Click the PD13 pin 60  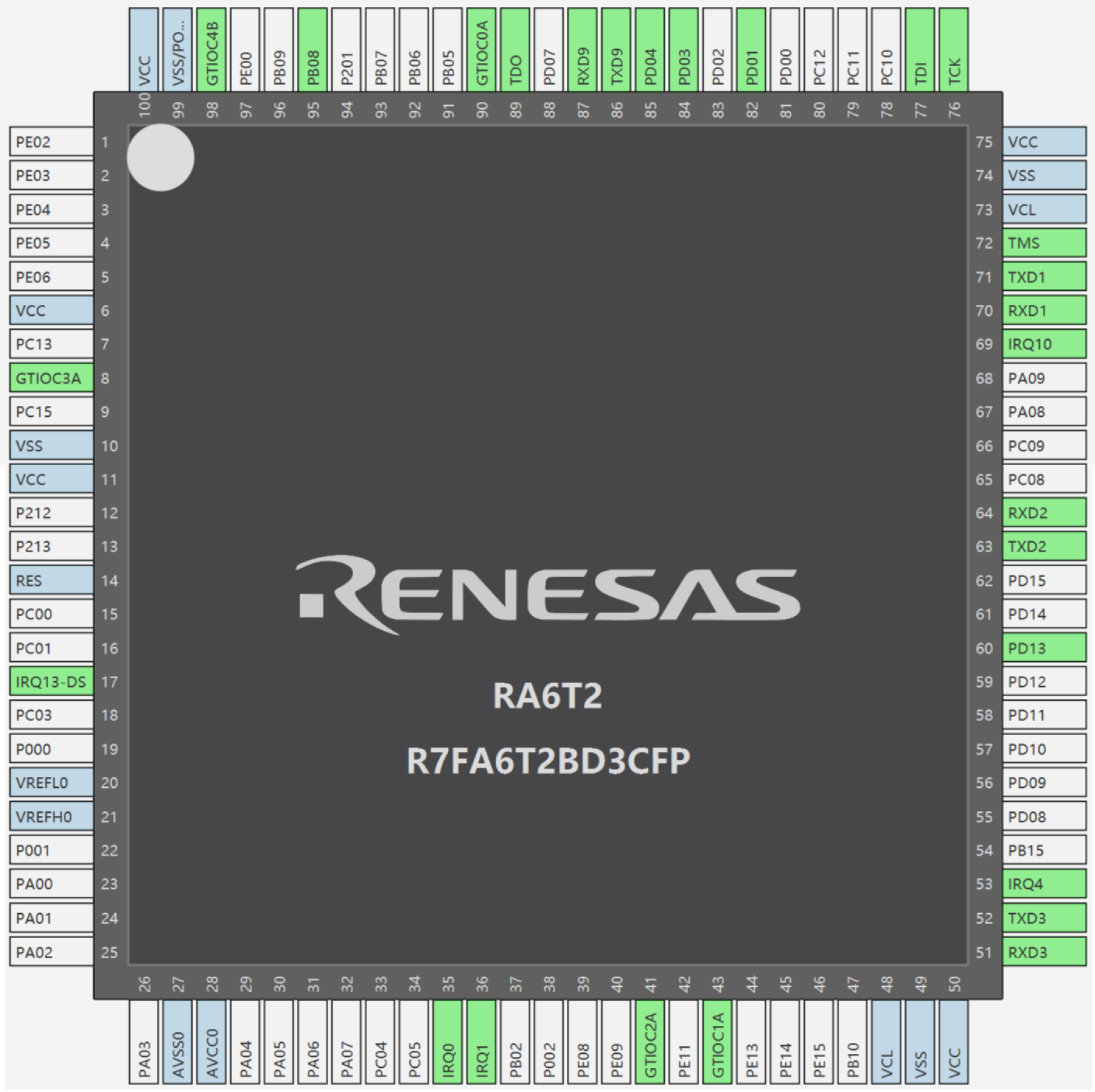point(1044,648)
